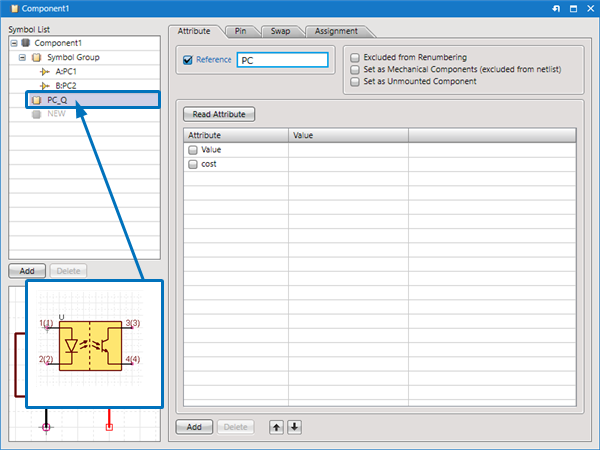Add a symbol to the list
This screenshot has width=600, height=450.
[27, 271]
